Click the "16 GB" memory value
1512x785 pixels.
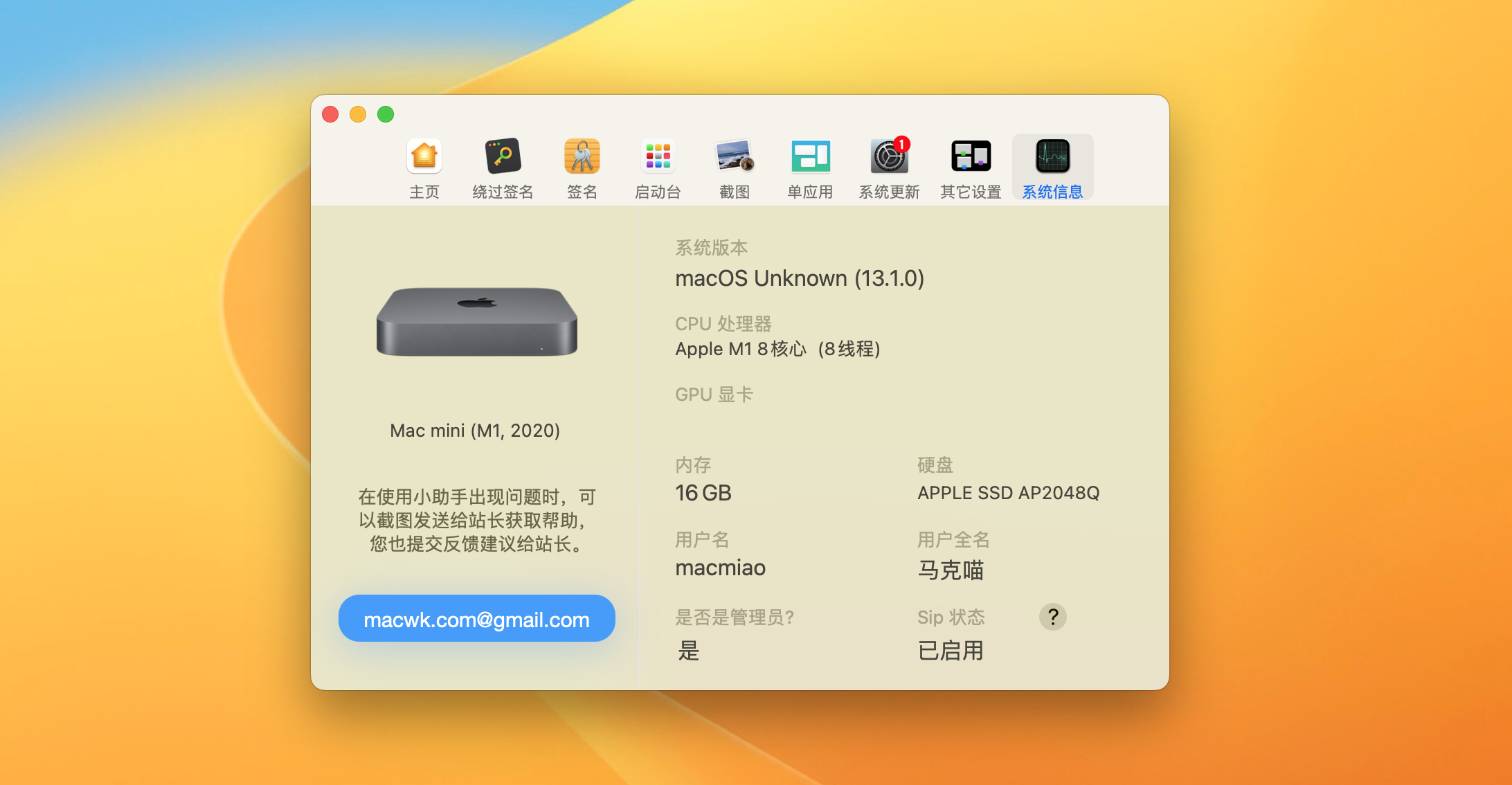click(703, 493)
